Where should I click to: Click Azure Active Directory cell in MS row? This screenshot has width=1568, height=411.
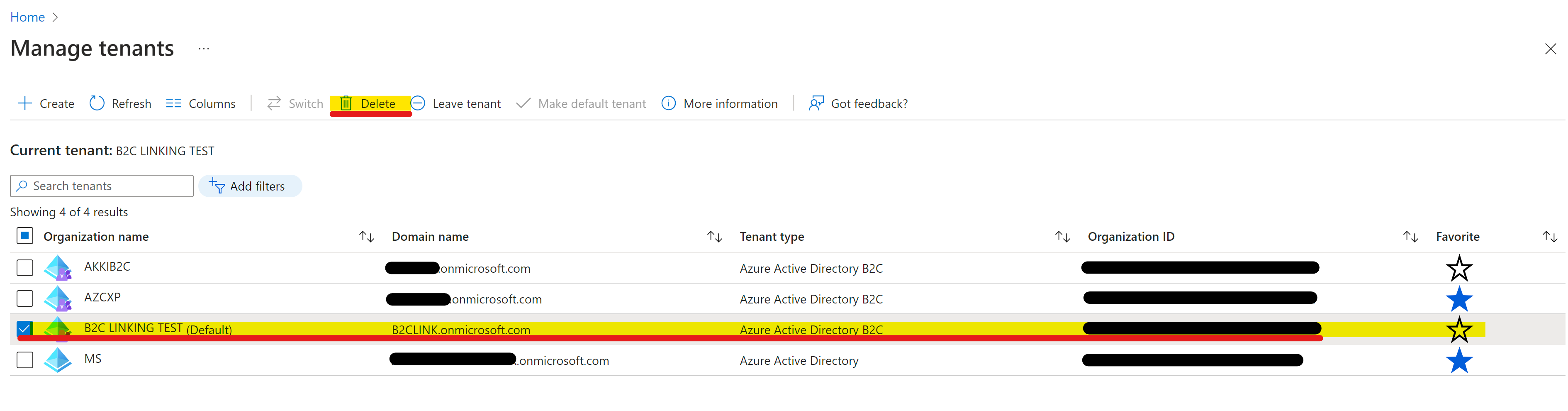[799, 361]
